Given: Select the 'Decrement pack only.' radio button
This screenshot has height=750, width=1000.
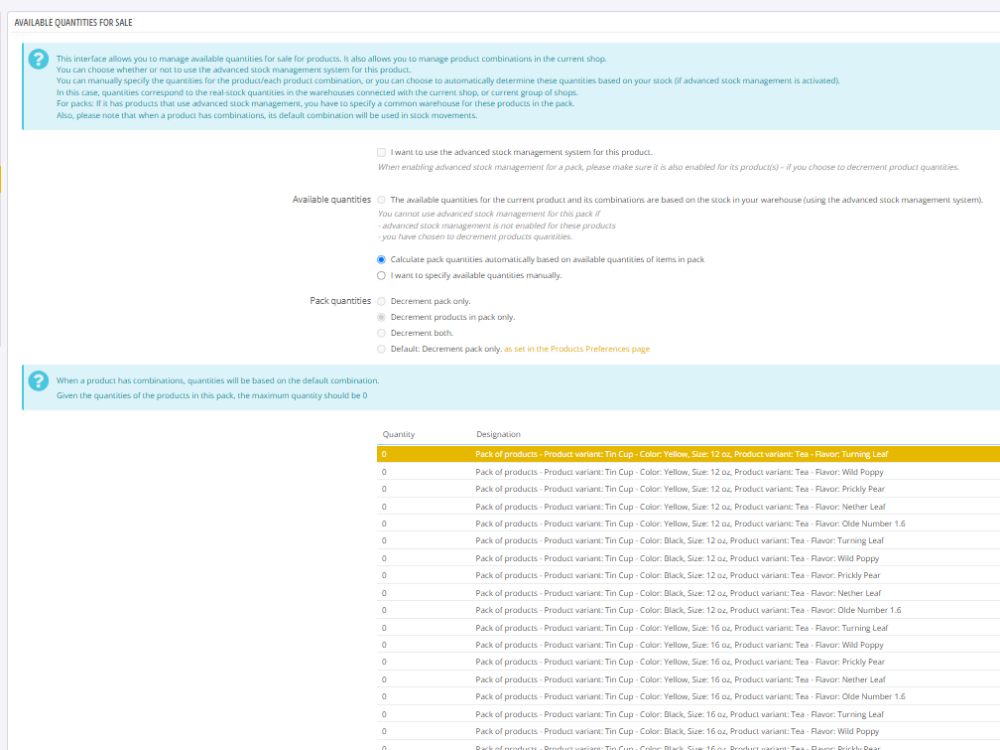Looking at the screenshot, I should tap(381, 301).
